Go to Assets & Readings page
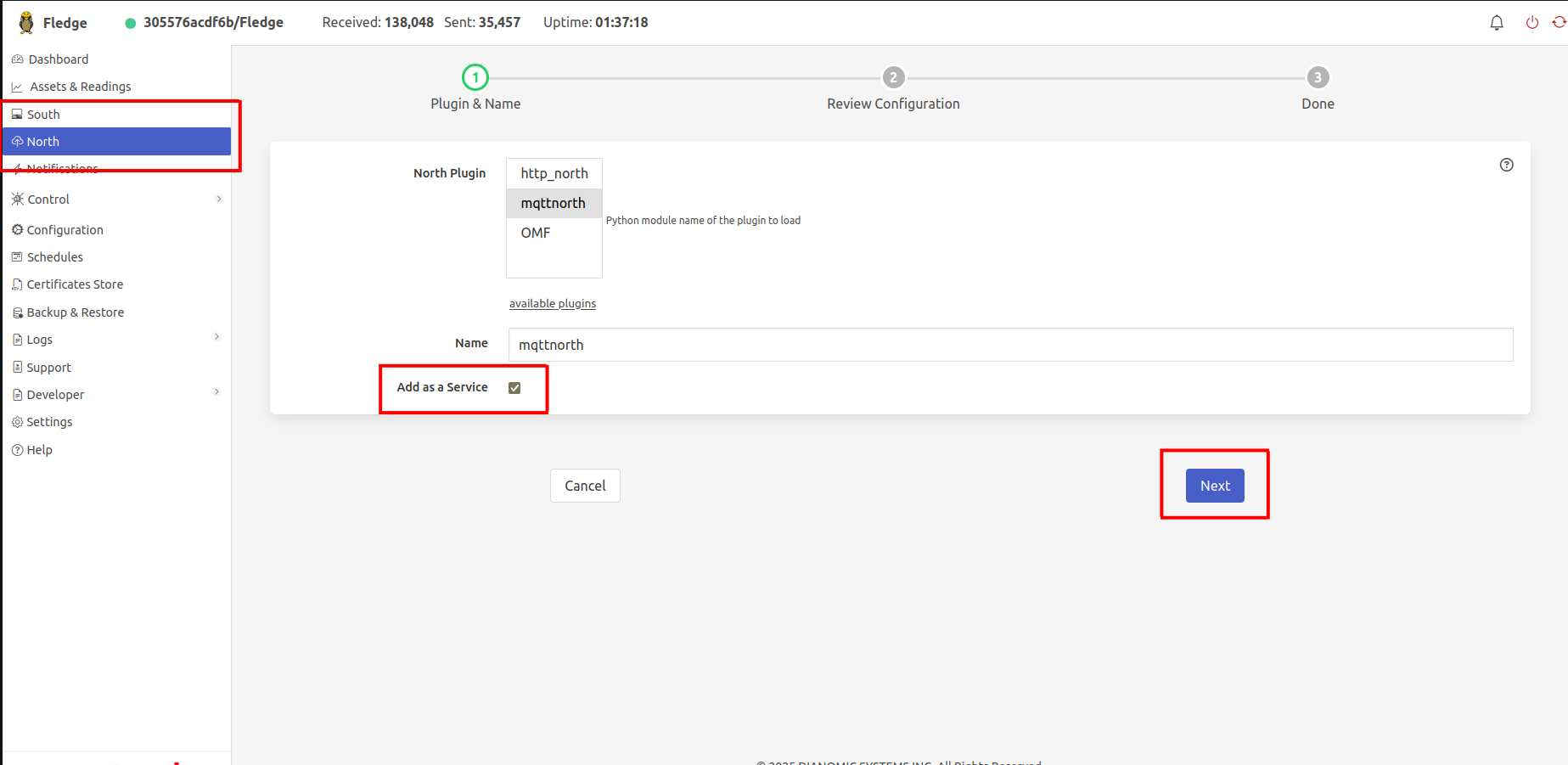The height and width of the screenshot is (765, 1568). [80, 87]
